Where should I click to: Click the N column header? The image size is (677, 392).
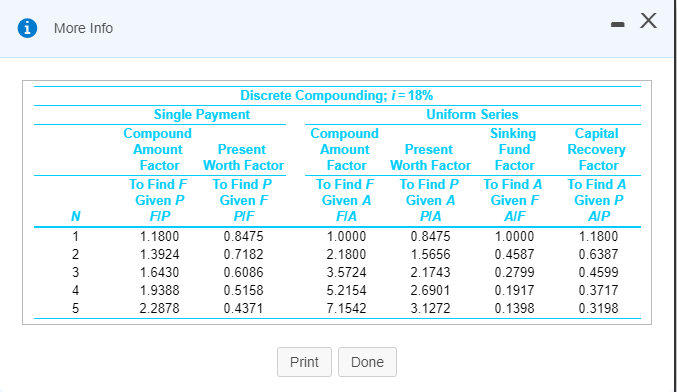pyautogui.click(x=76, y=216)
